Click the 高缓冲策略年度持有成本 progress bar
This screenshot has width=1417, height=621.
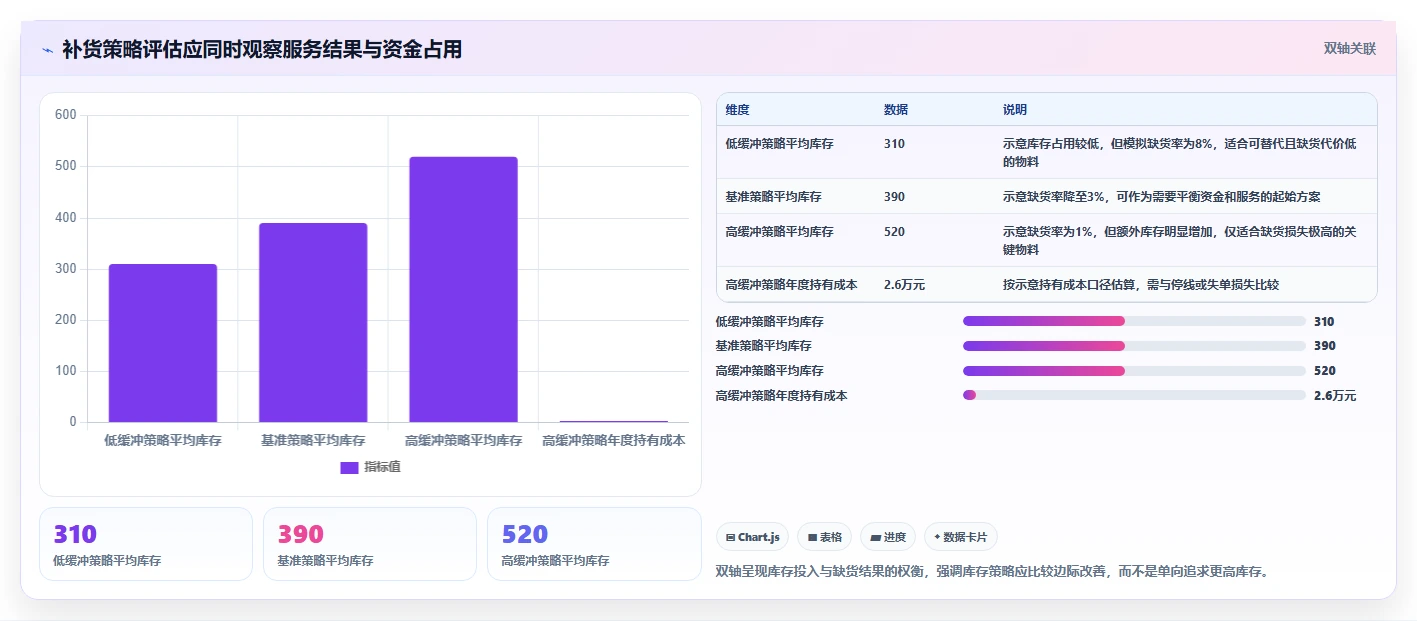click(1134, 396)
